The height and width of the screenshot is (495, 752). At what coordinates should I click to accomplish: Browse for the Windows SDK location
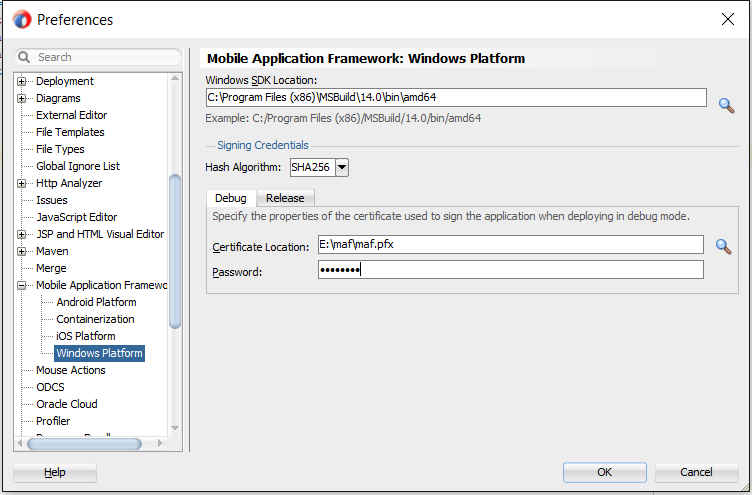tap(727, 105)
